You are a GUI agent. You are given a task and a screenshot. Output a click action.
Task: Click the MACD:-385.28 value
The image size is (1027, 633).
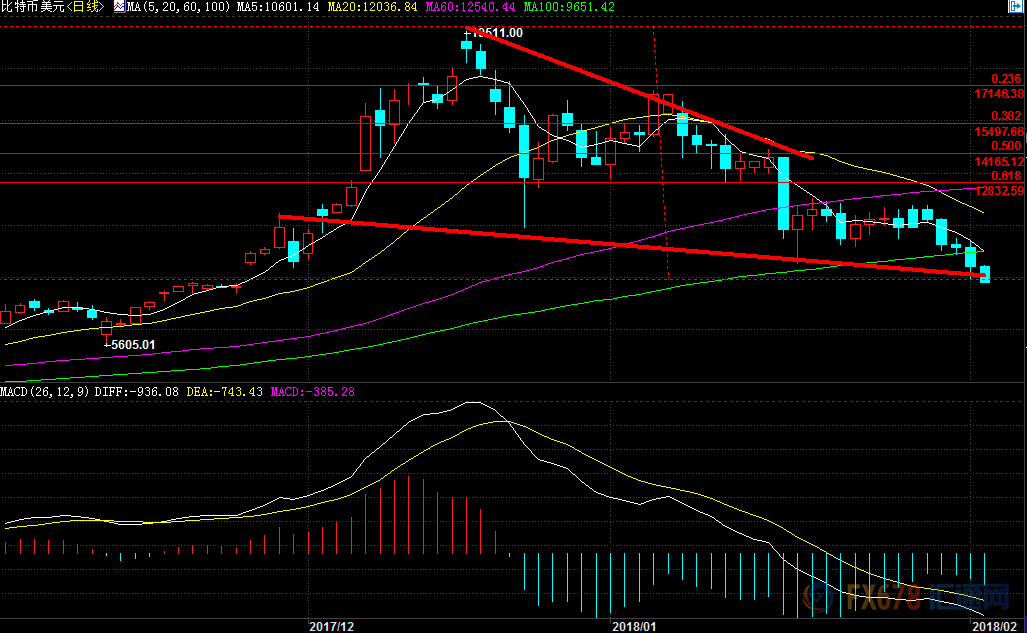[x=312, y=392]
